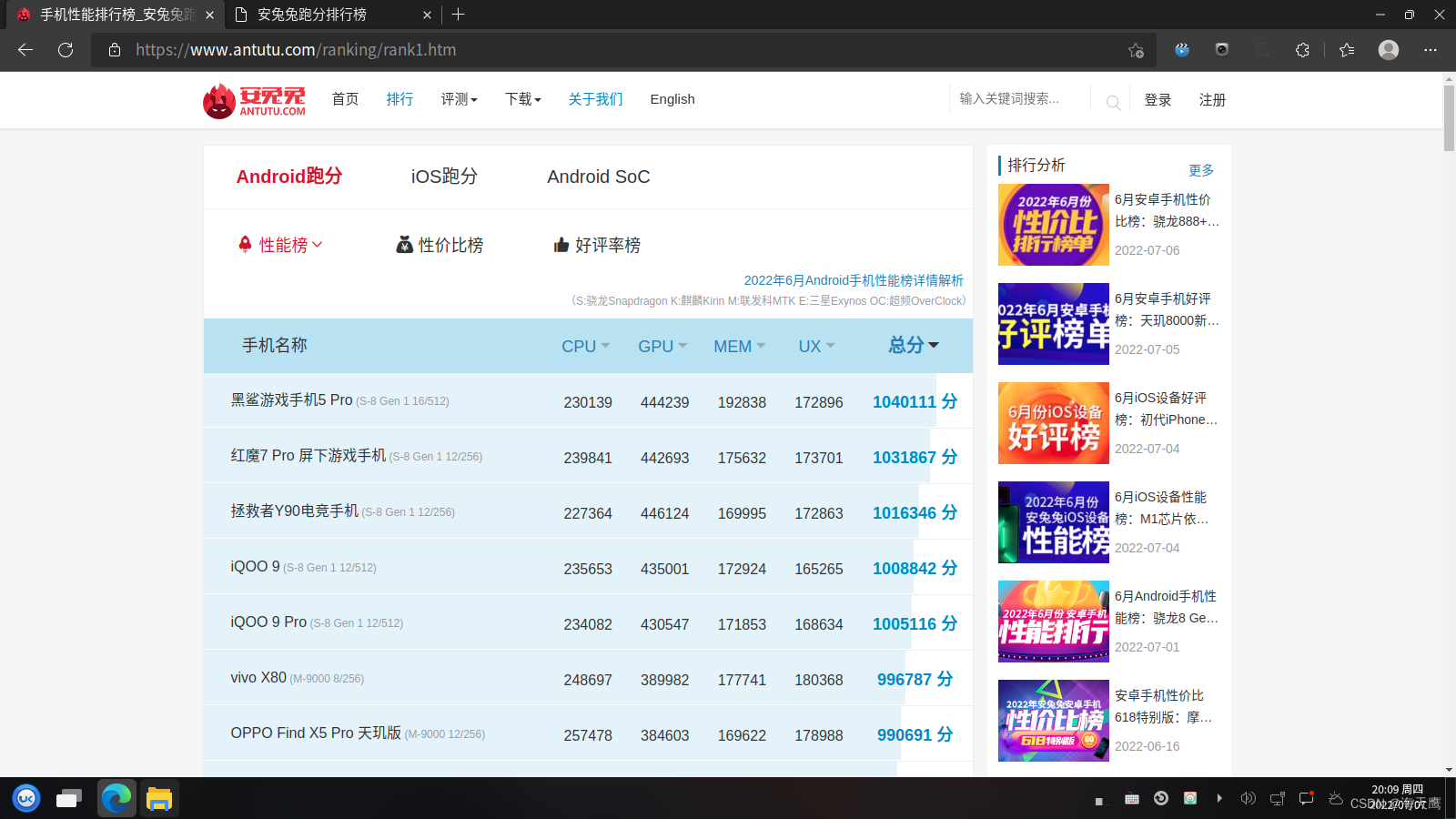
Task: Click the 登录 link
Action: [1158, 100]
